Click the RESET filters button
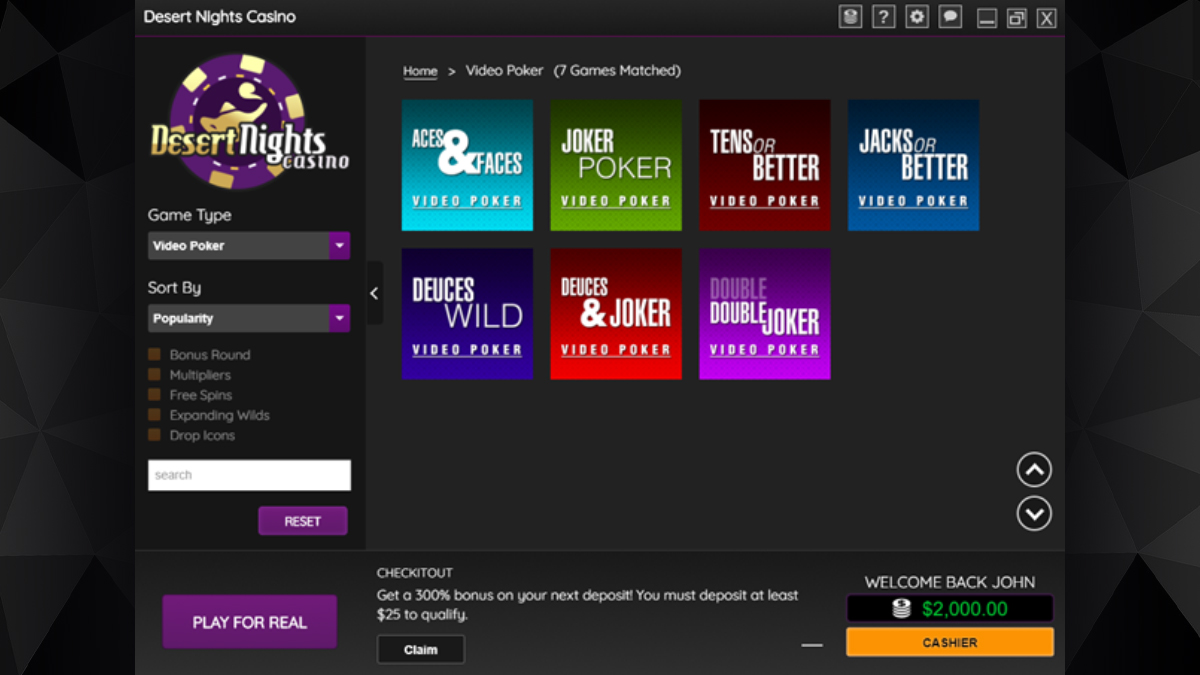This screenshot has width=1200, height=675. click(x=303, y=521)
